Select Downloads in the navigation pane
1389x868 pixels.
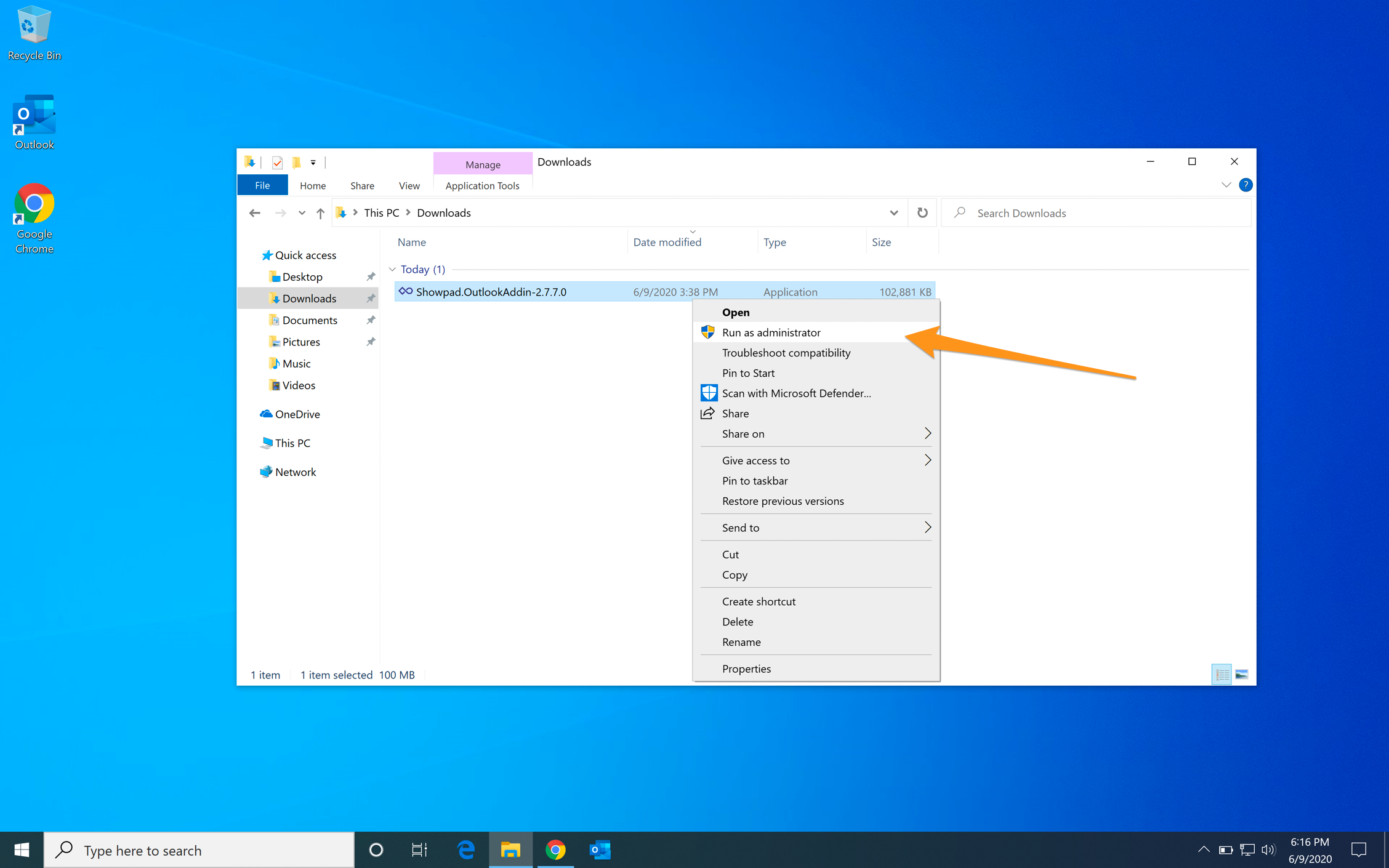click(308, 299)
